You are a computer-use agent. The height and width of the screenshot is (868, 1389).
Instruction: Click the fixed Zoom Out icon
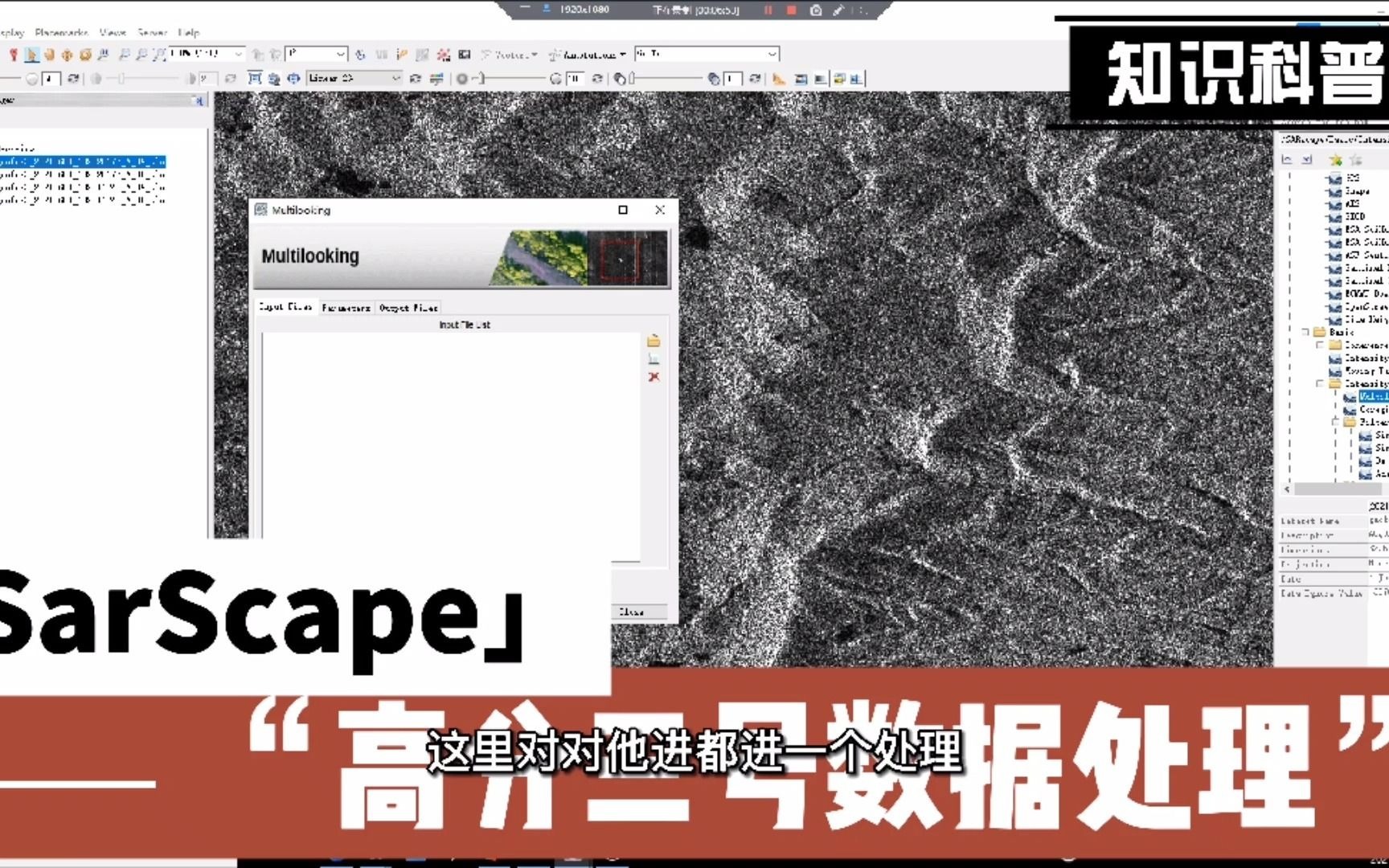tap(141, 55)
